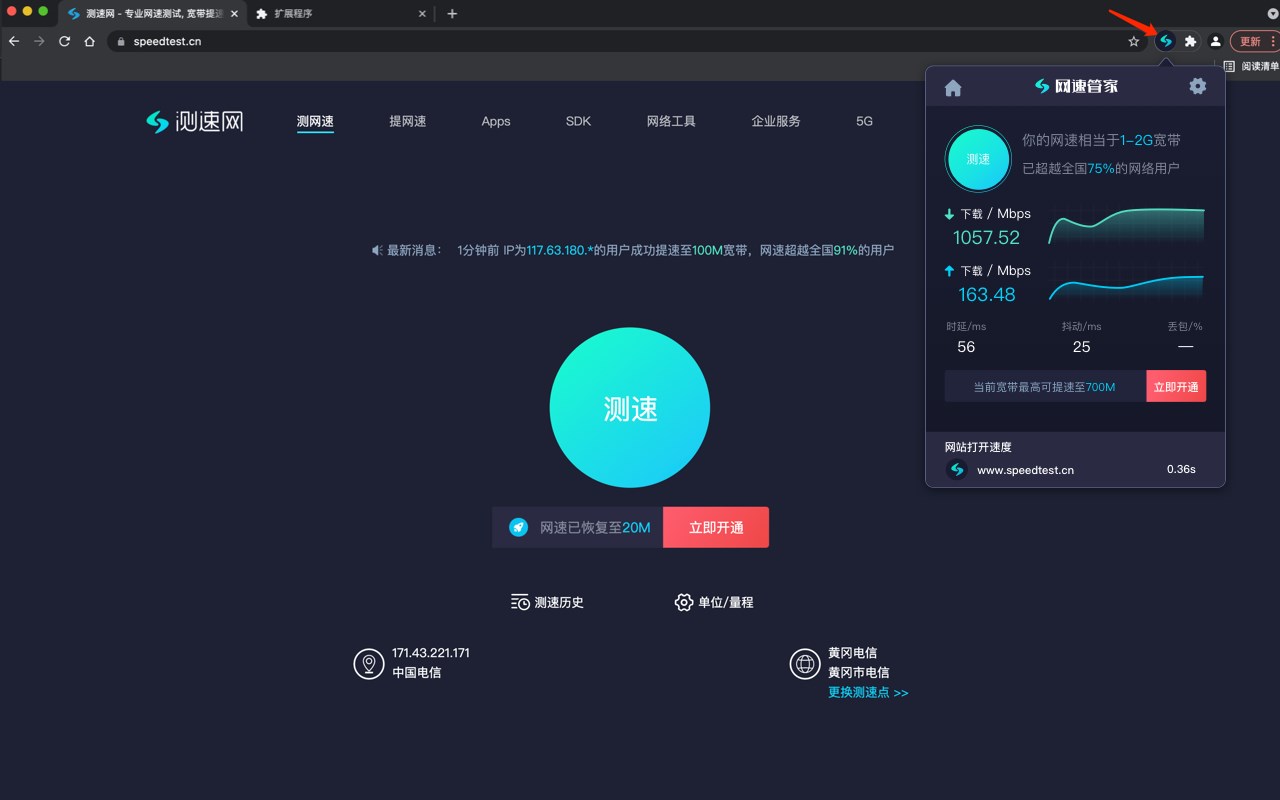Click the browser forward arrow
The height and width of the screenshot is (800, 1280).
click(x=39, y=41)
